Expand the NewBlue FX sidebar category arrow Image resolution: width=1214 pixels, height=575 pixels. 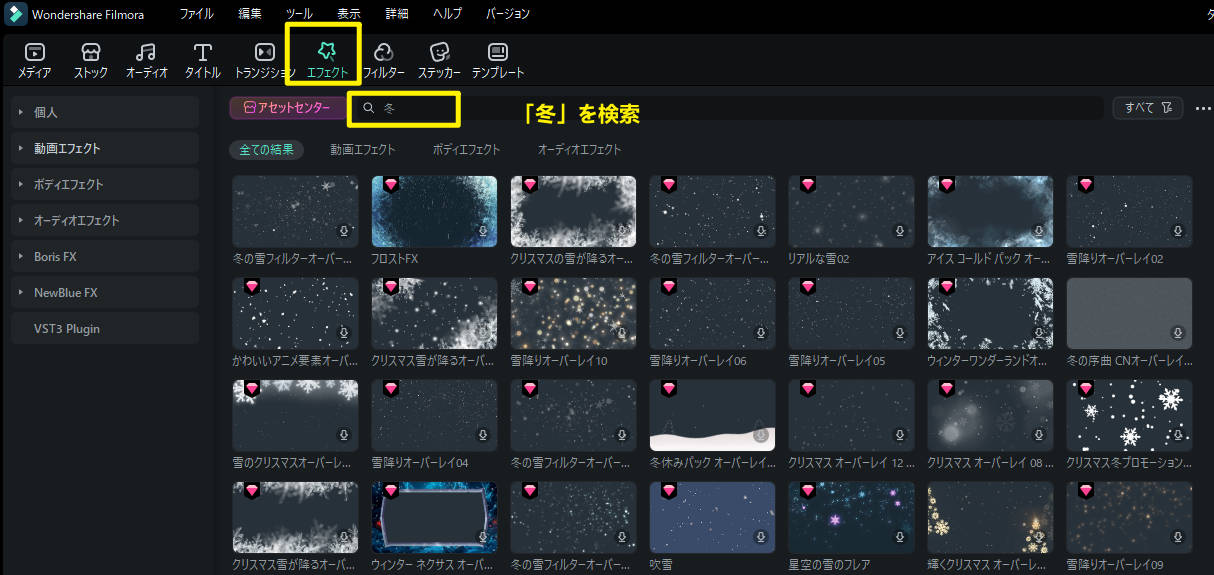coord(20,293)
